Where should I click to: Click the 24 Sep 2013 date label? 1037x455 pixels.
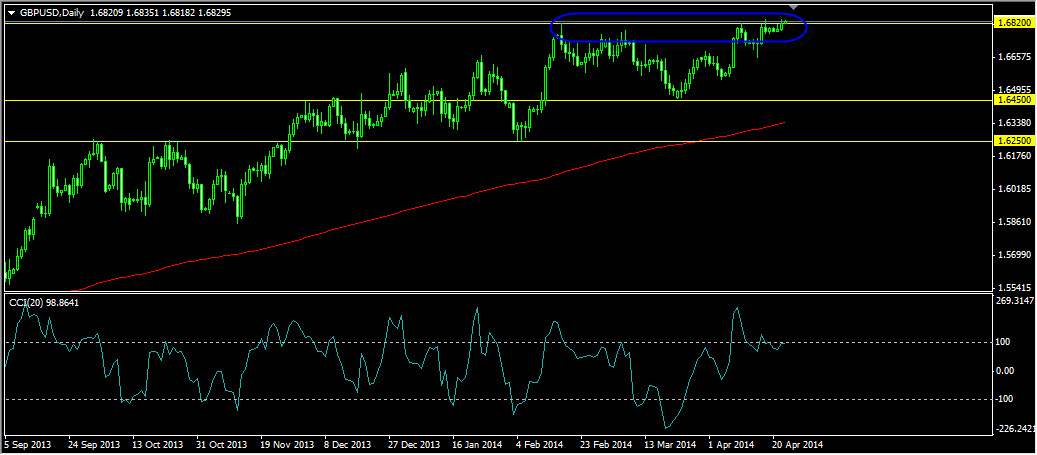[x=94, y=444]
